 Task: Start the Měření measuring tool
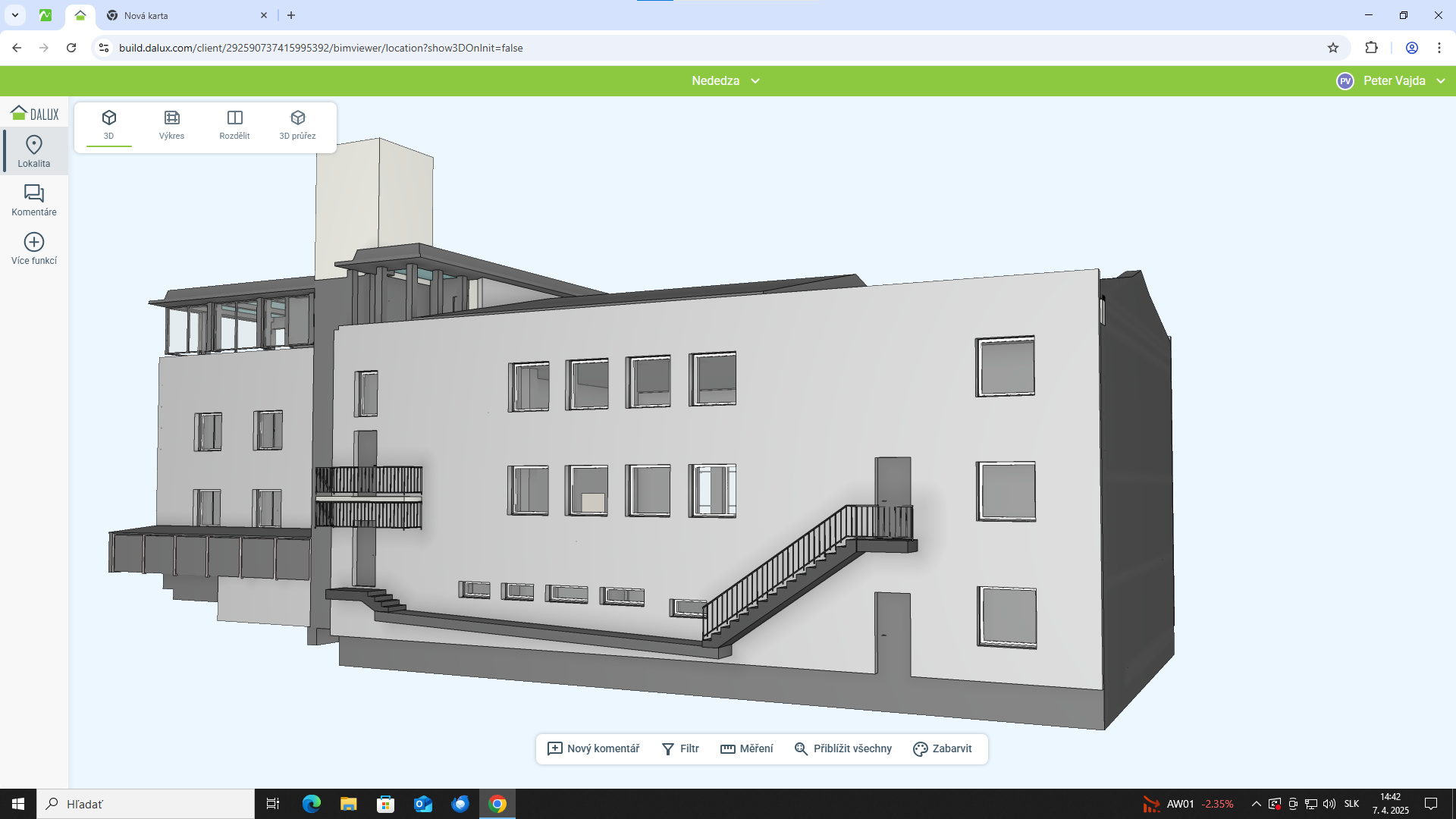(747, 748)
